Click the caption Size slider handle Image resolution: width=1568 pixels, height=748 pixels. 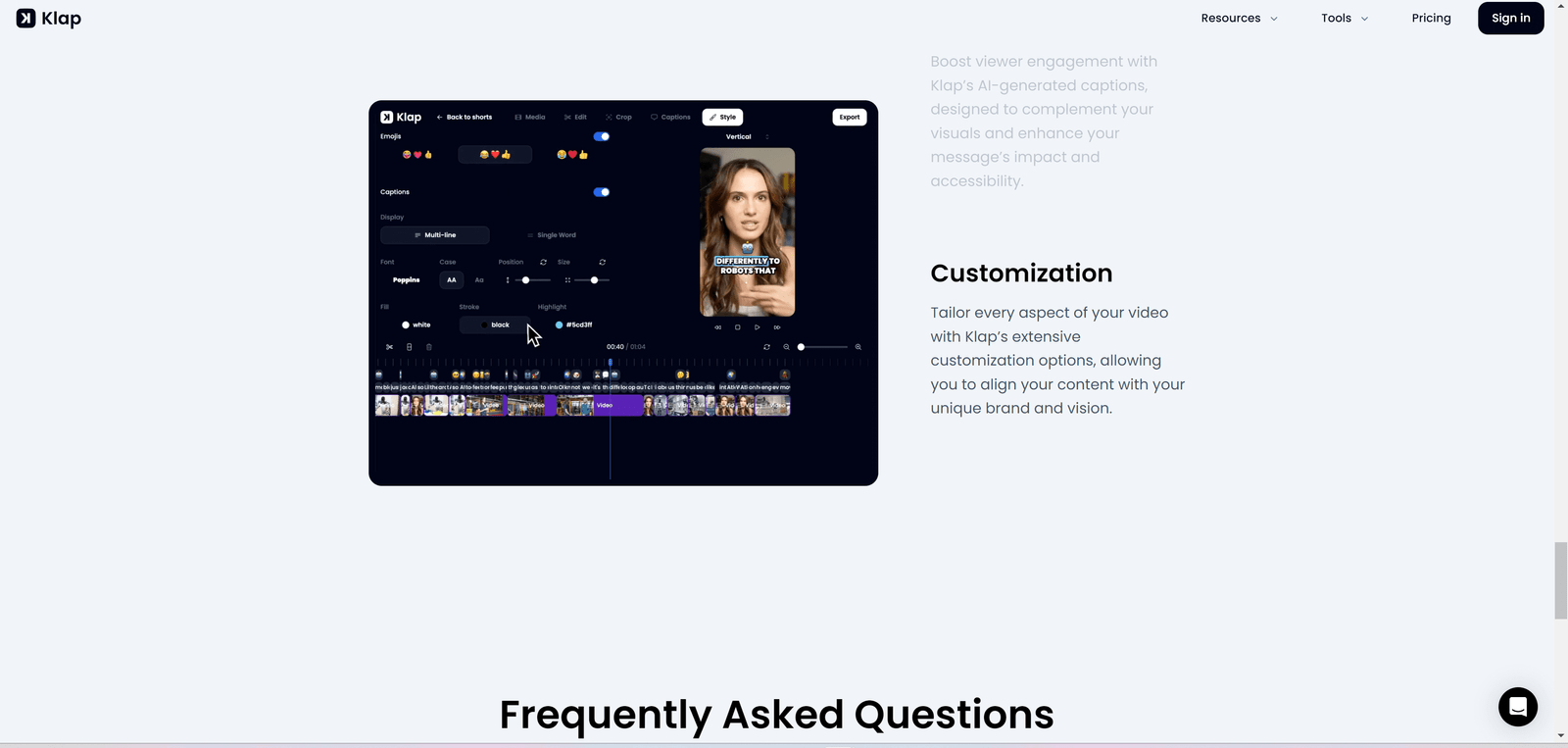pos(595,280)
